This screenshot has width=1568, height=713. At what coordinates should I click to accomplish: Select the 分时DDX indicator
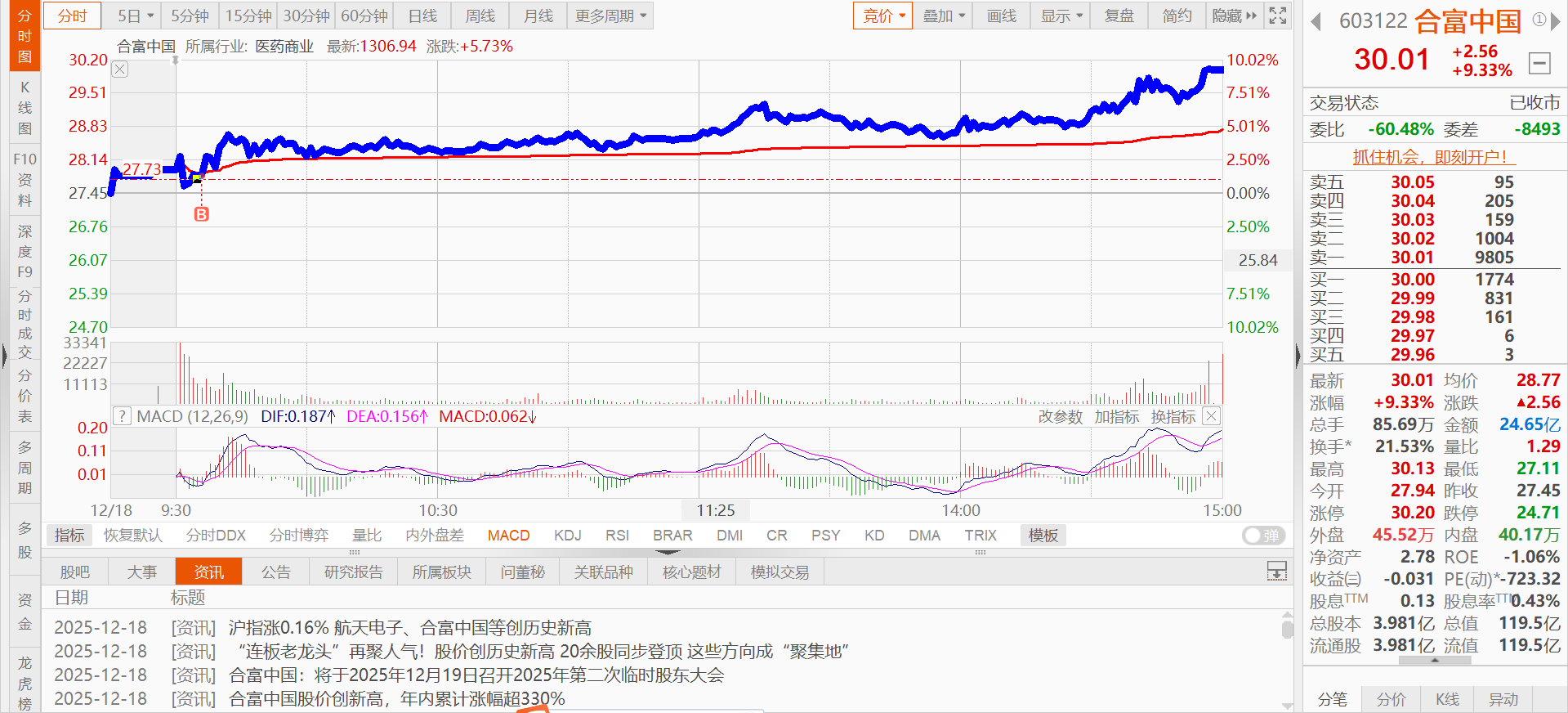tap(216, 536)
